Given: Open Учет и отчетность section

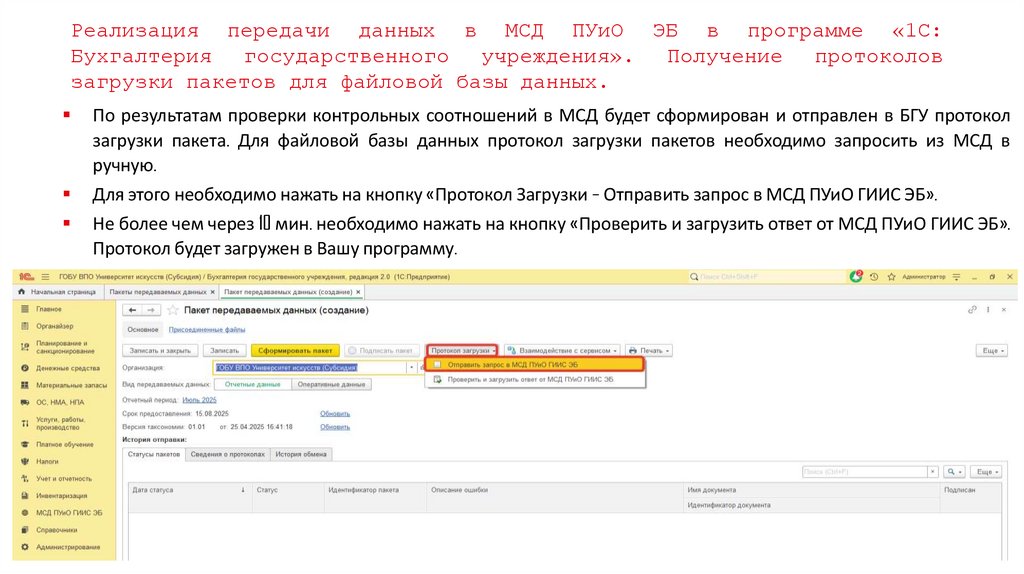Looking at the screenshot, I should point(64,479).
